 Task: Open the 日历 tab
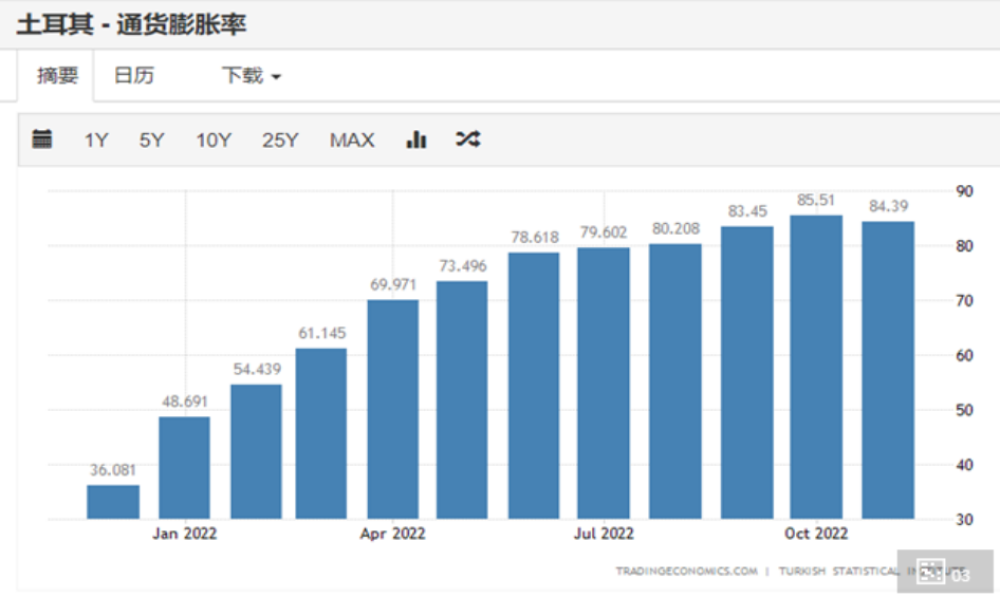click(x=134, y=76)
